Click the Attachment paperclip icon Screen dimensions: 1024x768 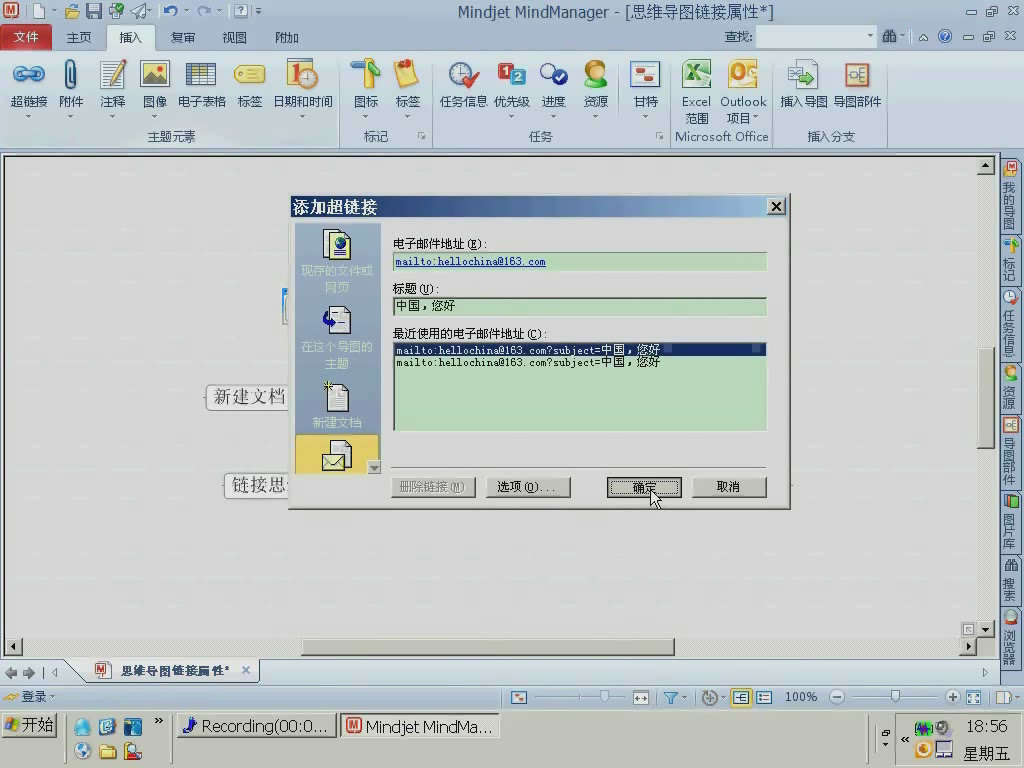pos(71,74)
